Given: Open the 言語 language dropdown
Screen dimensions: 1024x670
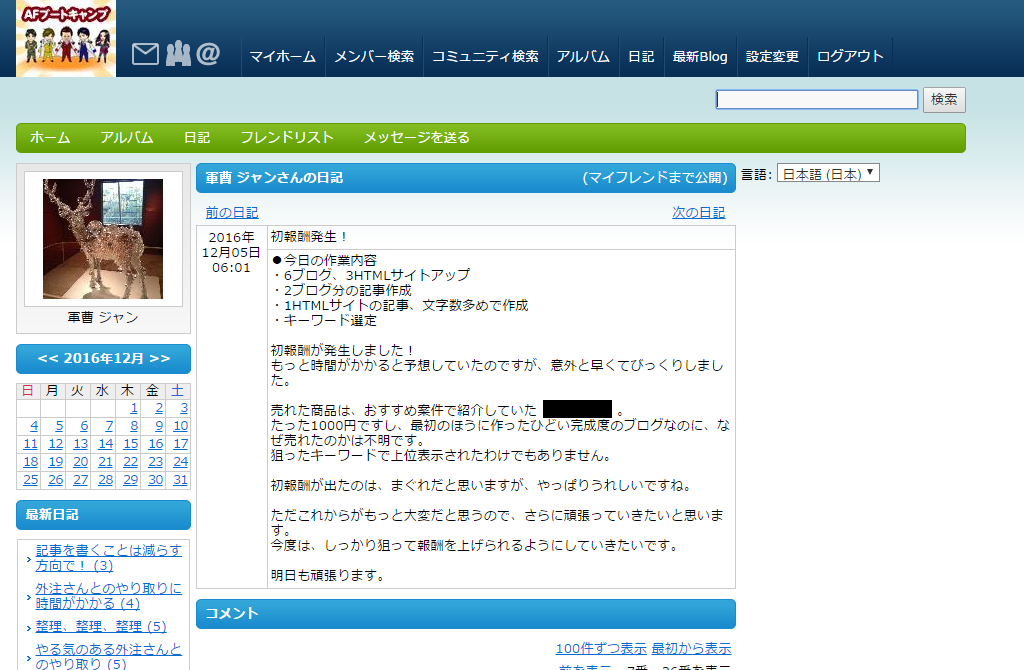Looking at the screenshot, I should coord(828,174).
